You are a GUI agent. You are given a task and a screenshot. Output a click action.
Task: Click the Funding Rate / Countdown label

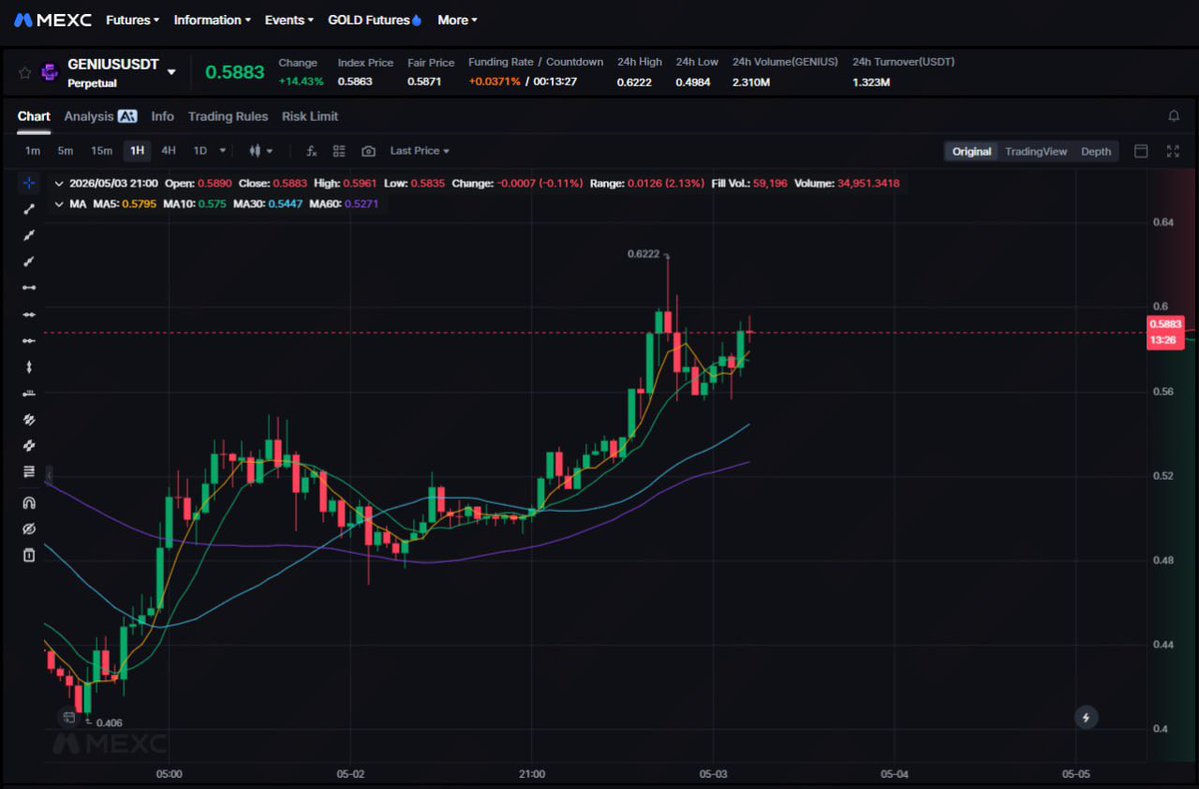pyautogui.click(x=535, y=62)
